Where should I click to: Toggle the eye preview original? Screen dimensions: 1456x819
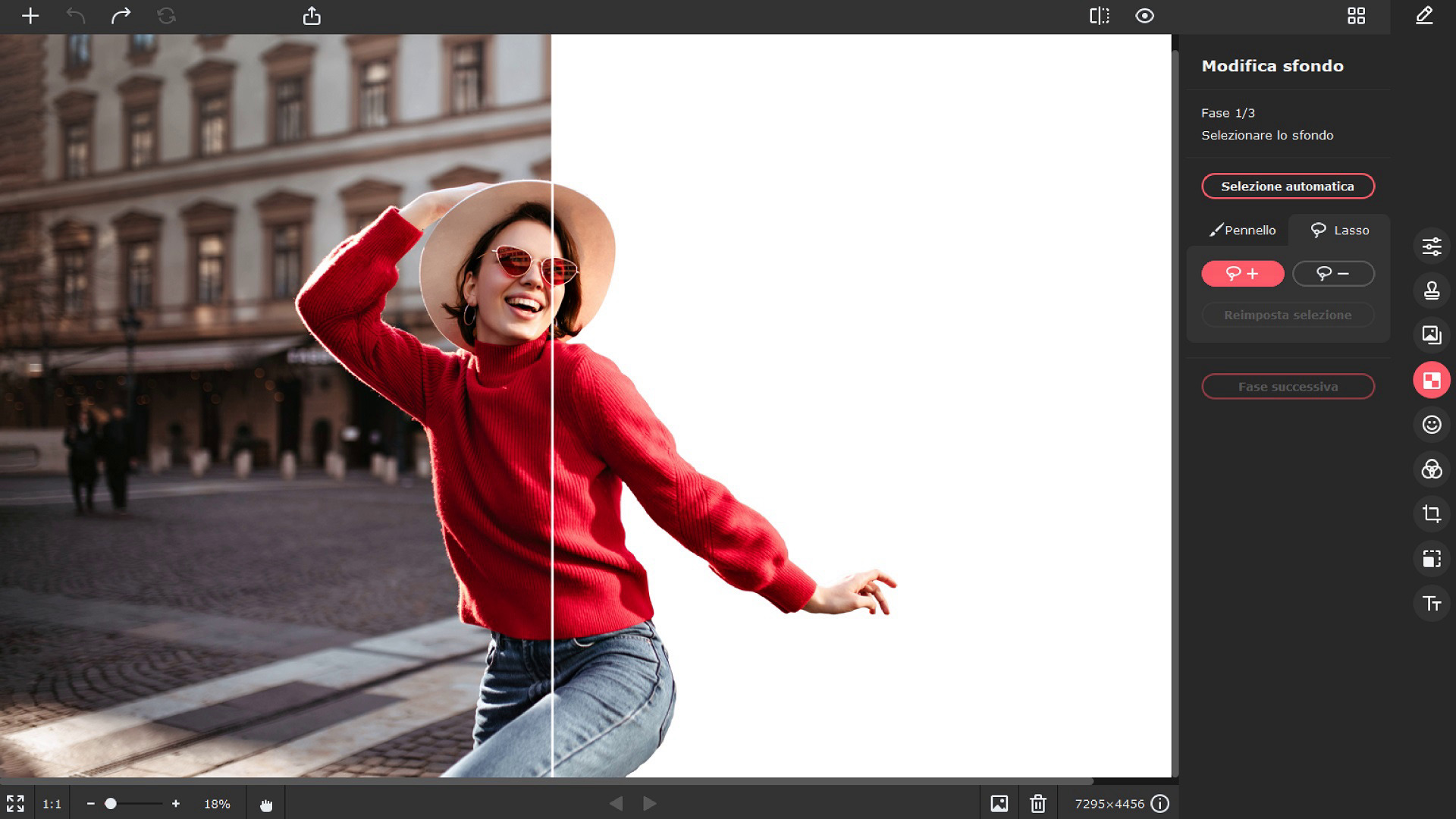tap(1144, 16)
